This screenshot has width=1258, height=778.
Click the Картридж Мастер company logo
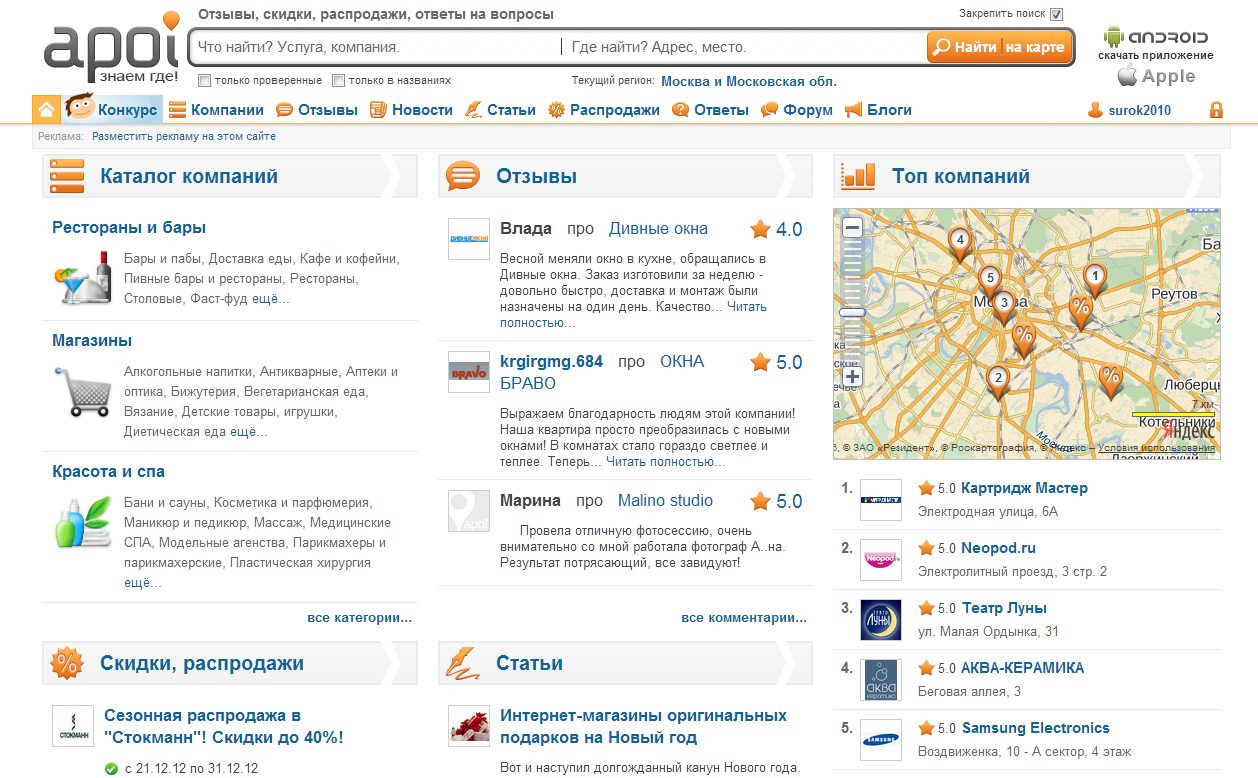coord(881,500)
